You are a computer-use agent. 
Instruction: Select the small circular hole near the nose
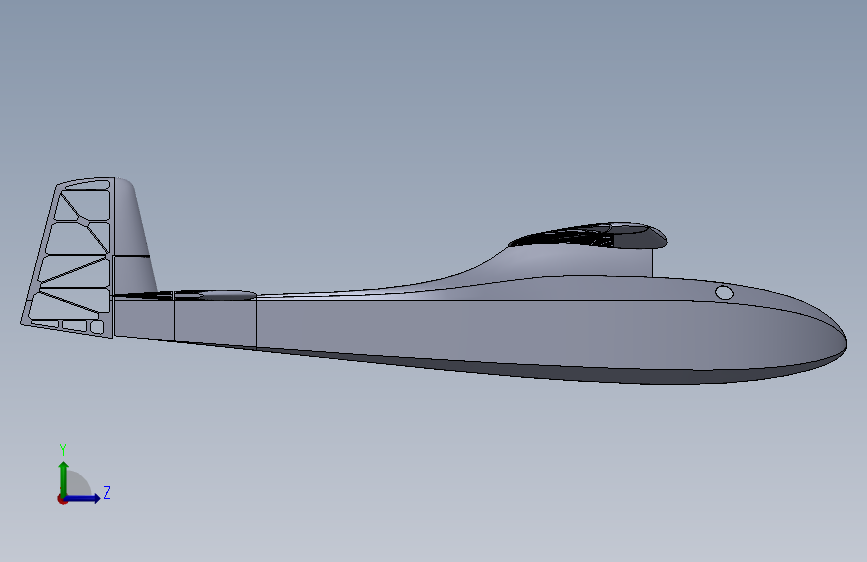tap(724, 293)
